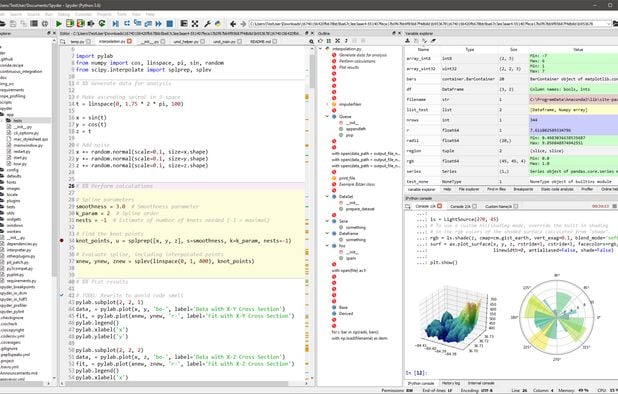Click eraser icon to remove all variables
This screenshot has height=394, width=618.
pos(433,40)
